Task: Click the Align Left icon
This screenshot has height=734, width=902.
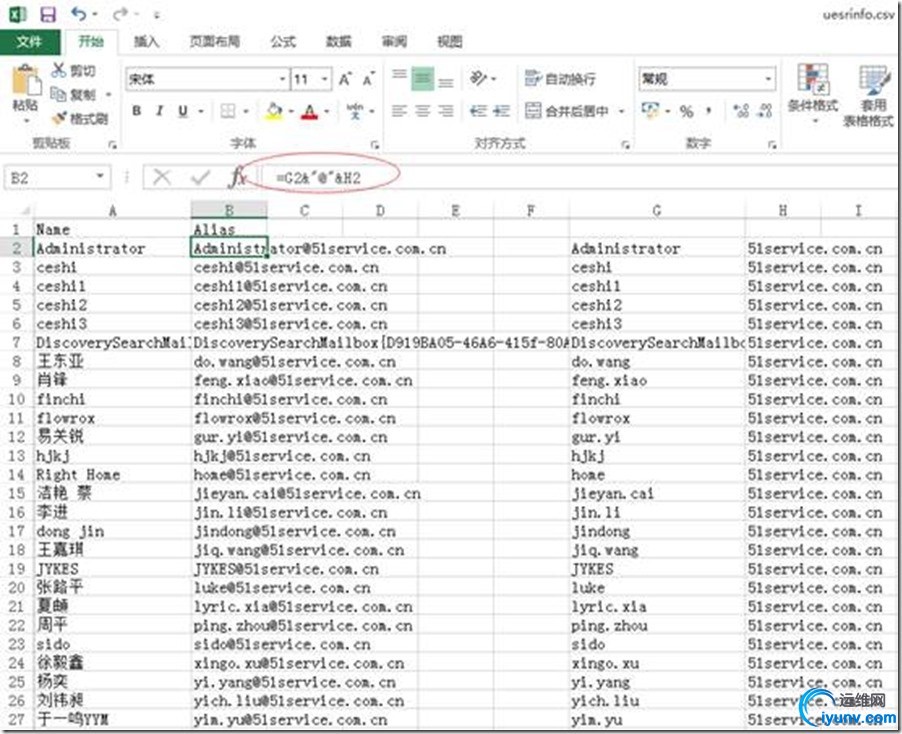Action: [399, 110]
